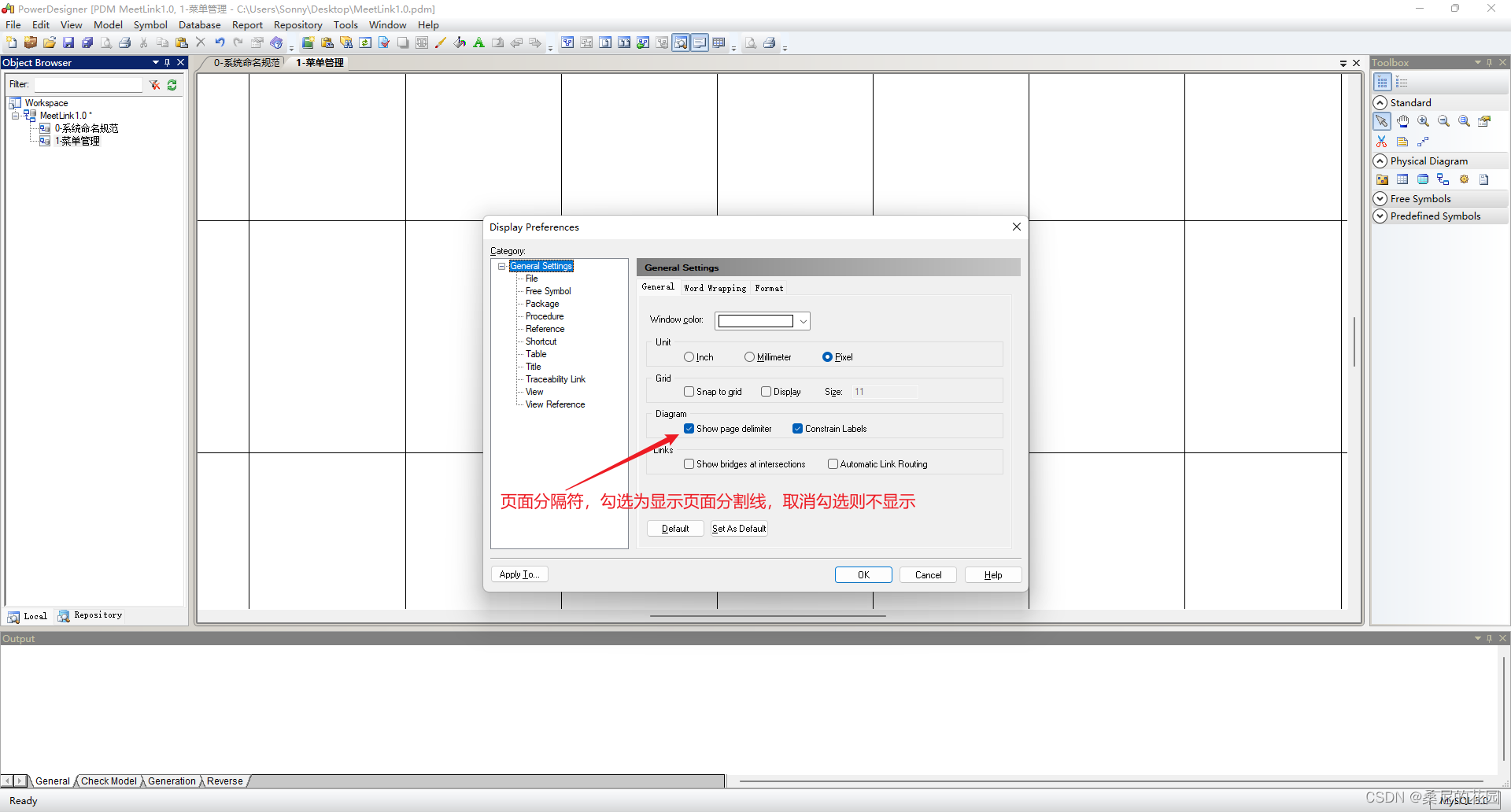Click the Set As Default button

(x=738, y=529)
